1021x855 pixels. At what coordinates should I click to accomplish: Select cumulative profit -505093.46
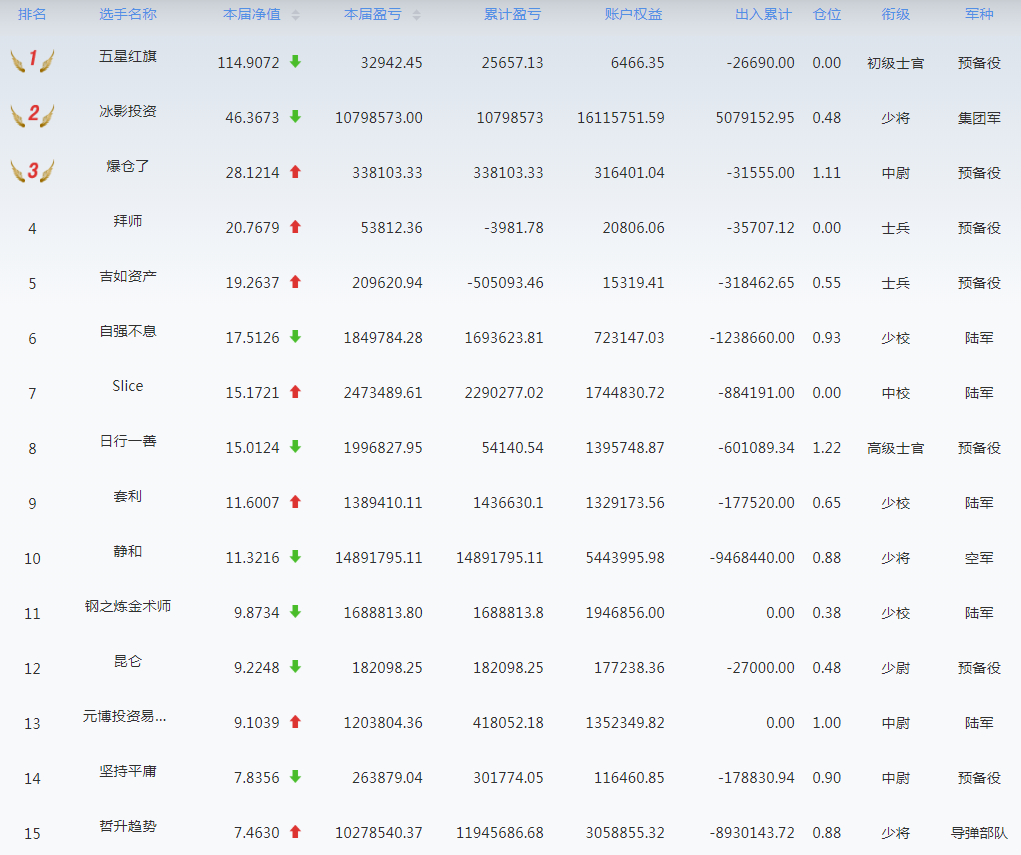(x=505, y=283)
